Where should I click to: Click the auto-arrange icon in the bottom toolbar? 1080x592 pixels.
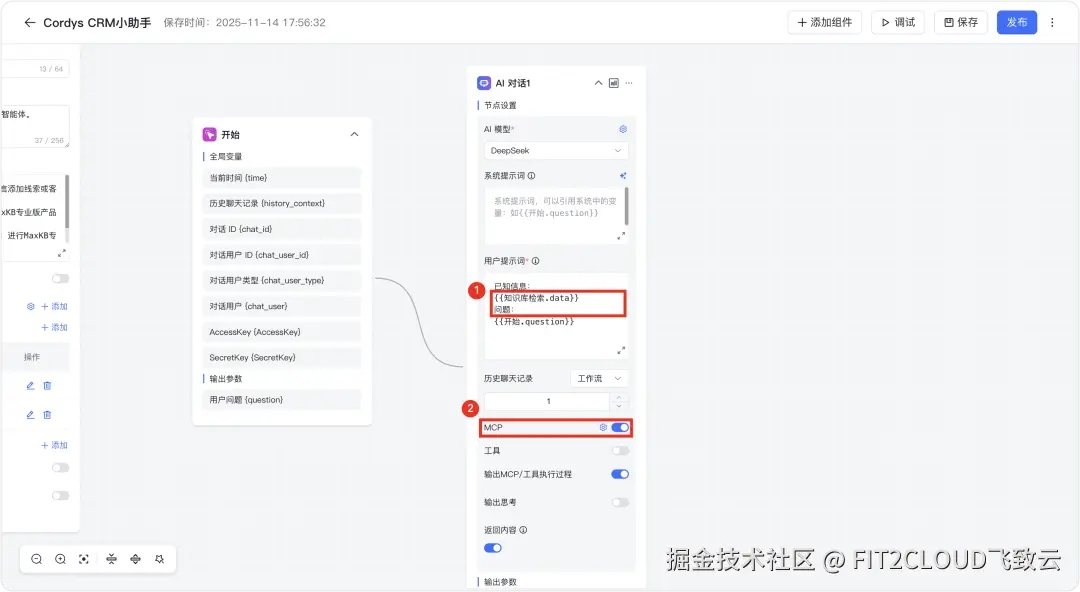159,559
